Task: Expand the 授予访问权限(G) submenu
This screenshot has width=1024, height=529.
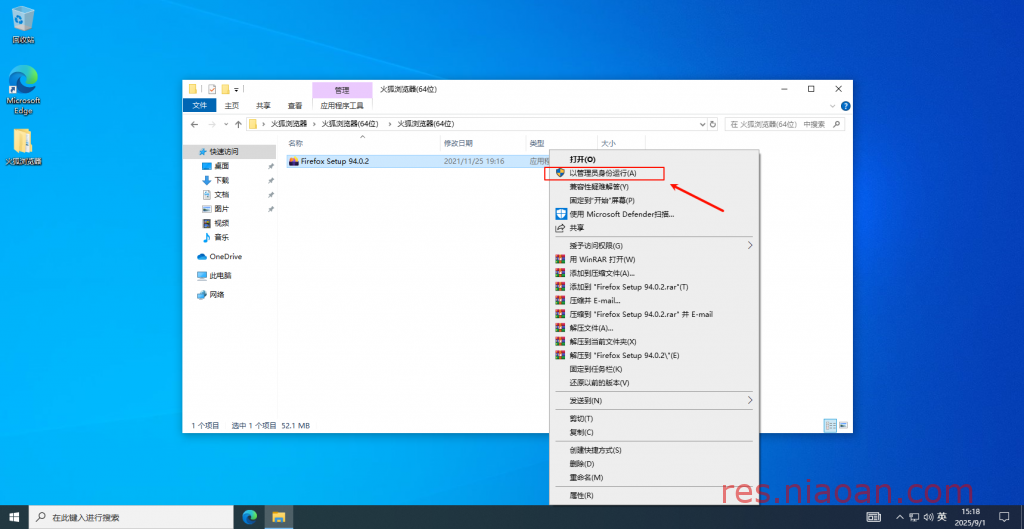Action: 654,246
